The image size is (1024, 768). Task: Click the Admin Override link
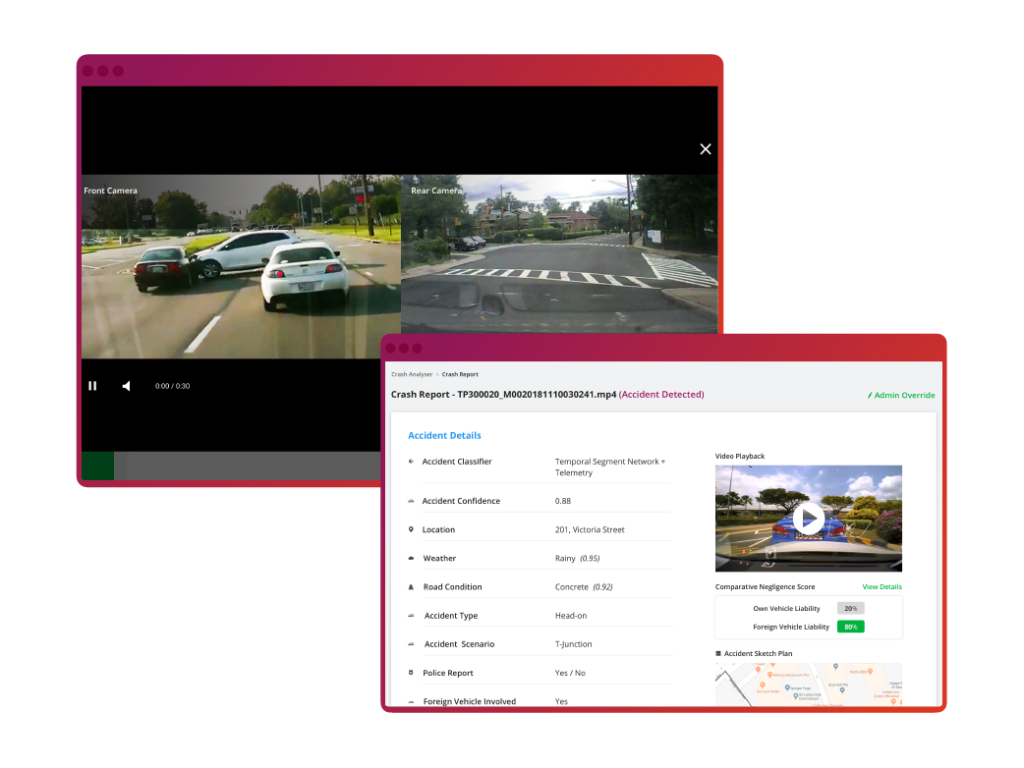tap(900, 395)
